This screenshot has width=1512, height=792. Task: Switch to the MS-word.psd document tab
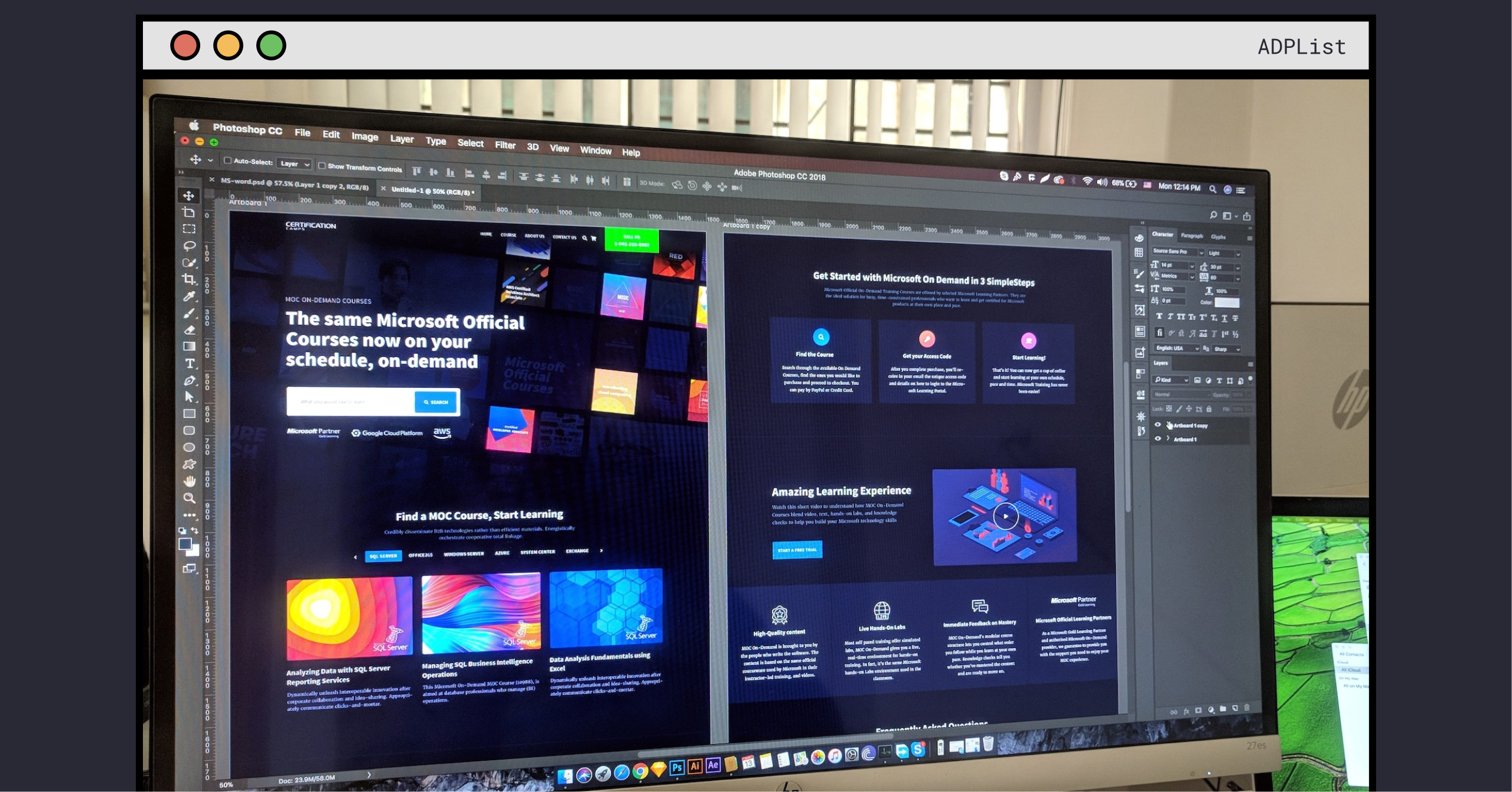[294, 184]
